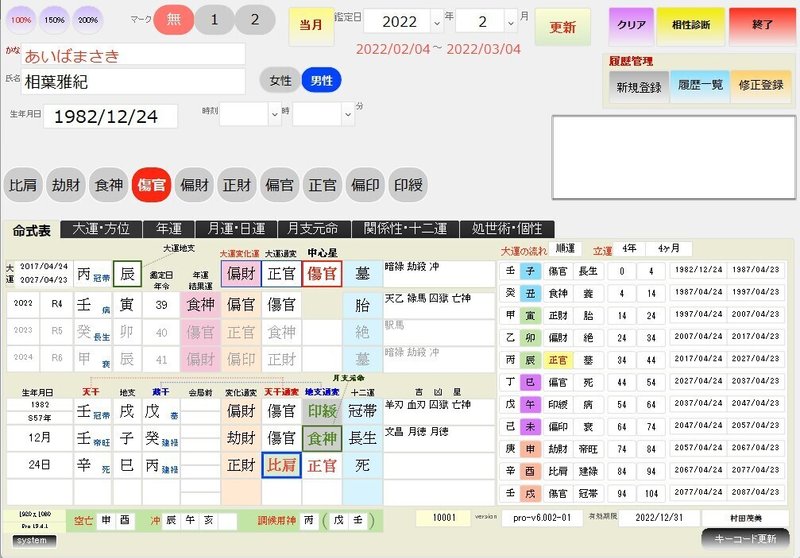Click the キーコード更新 button
Image resolution: width=800 pixels, height=558 pixels.
click(745, 539)
